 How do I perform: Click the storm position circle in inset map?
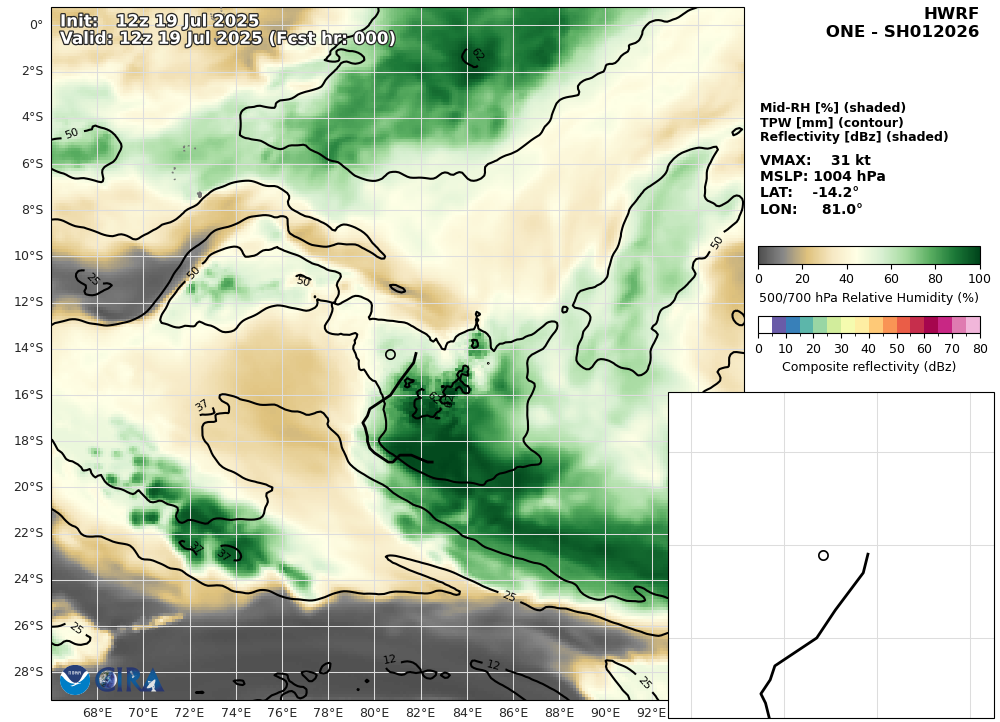(x=823, y=555)
